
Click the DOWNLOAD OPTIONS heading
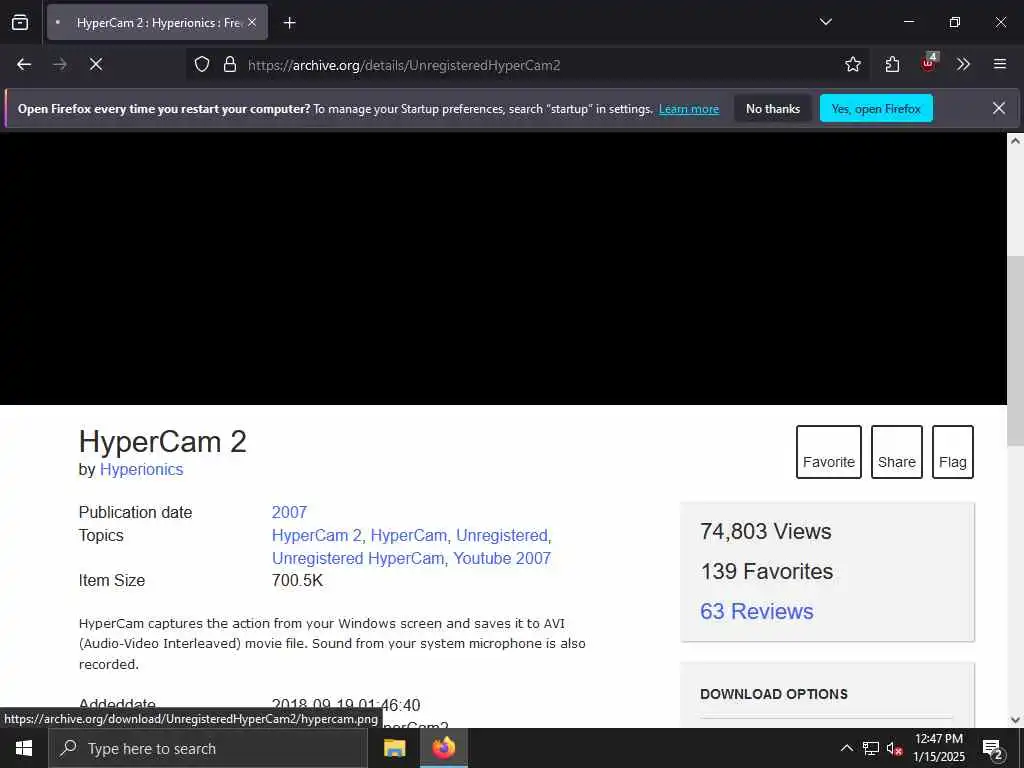click(774, 694)
